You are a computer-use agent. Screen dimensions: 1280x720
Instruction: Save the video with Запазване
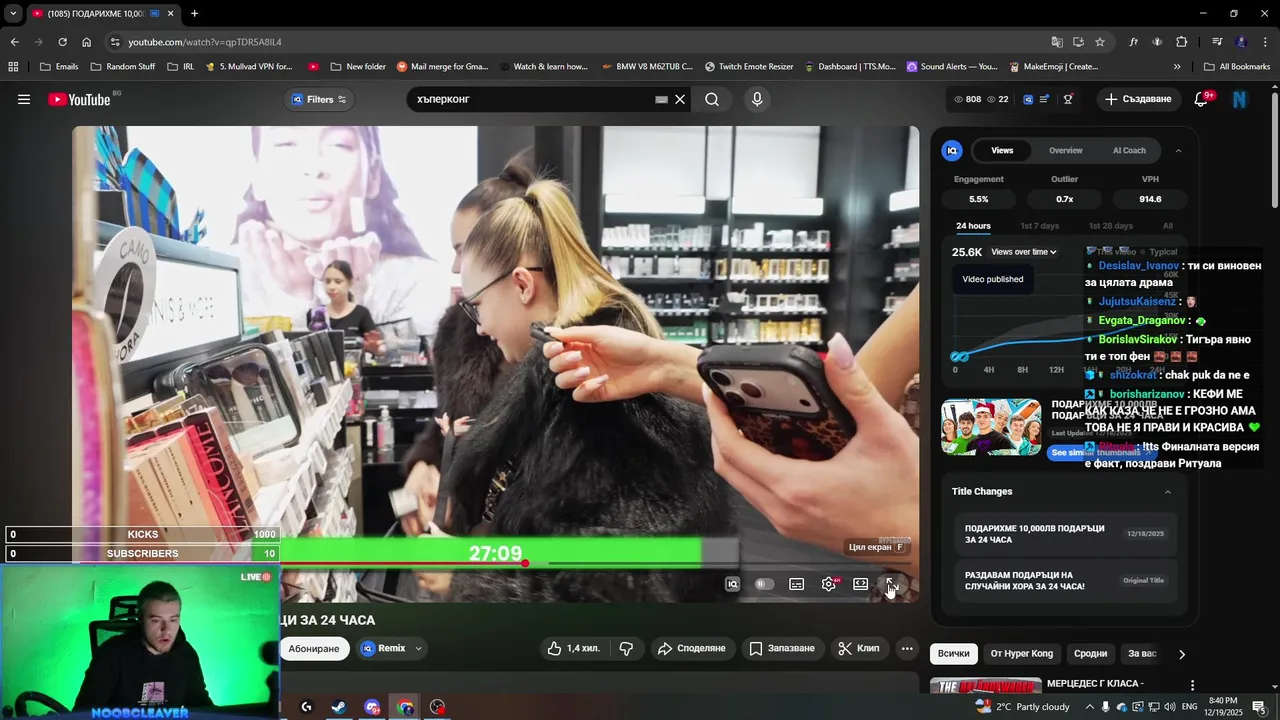coord(782,648)
